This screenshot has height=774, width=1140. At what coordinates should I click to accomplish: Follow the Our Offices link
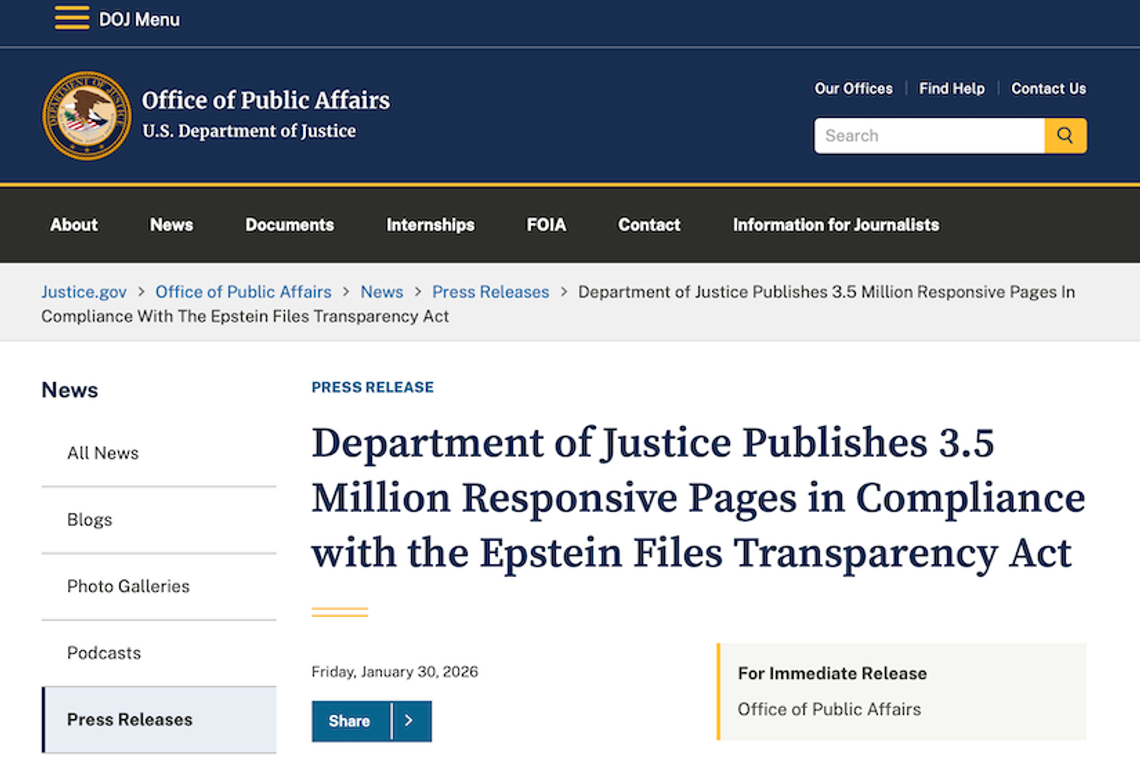click(x=853, y=89)
